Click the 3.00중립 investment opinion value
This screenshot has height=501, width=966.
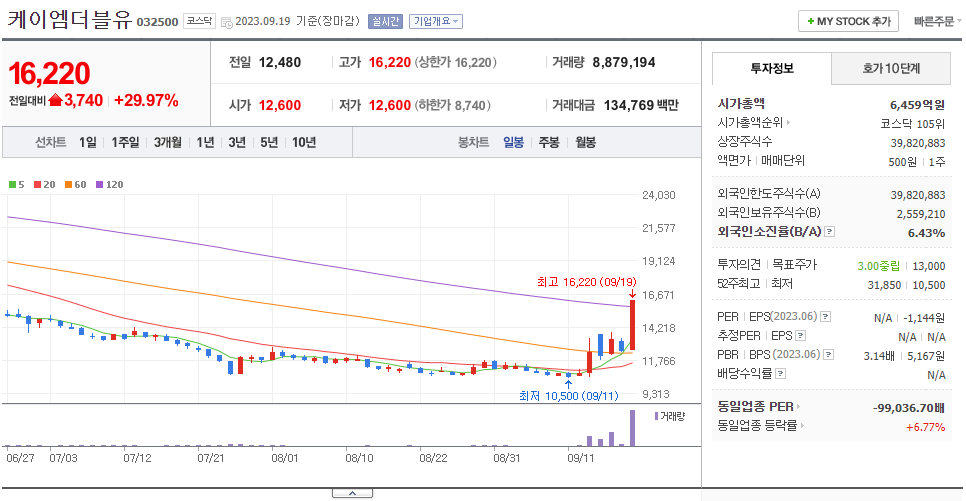pos(879,266)
